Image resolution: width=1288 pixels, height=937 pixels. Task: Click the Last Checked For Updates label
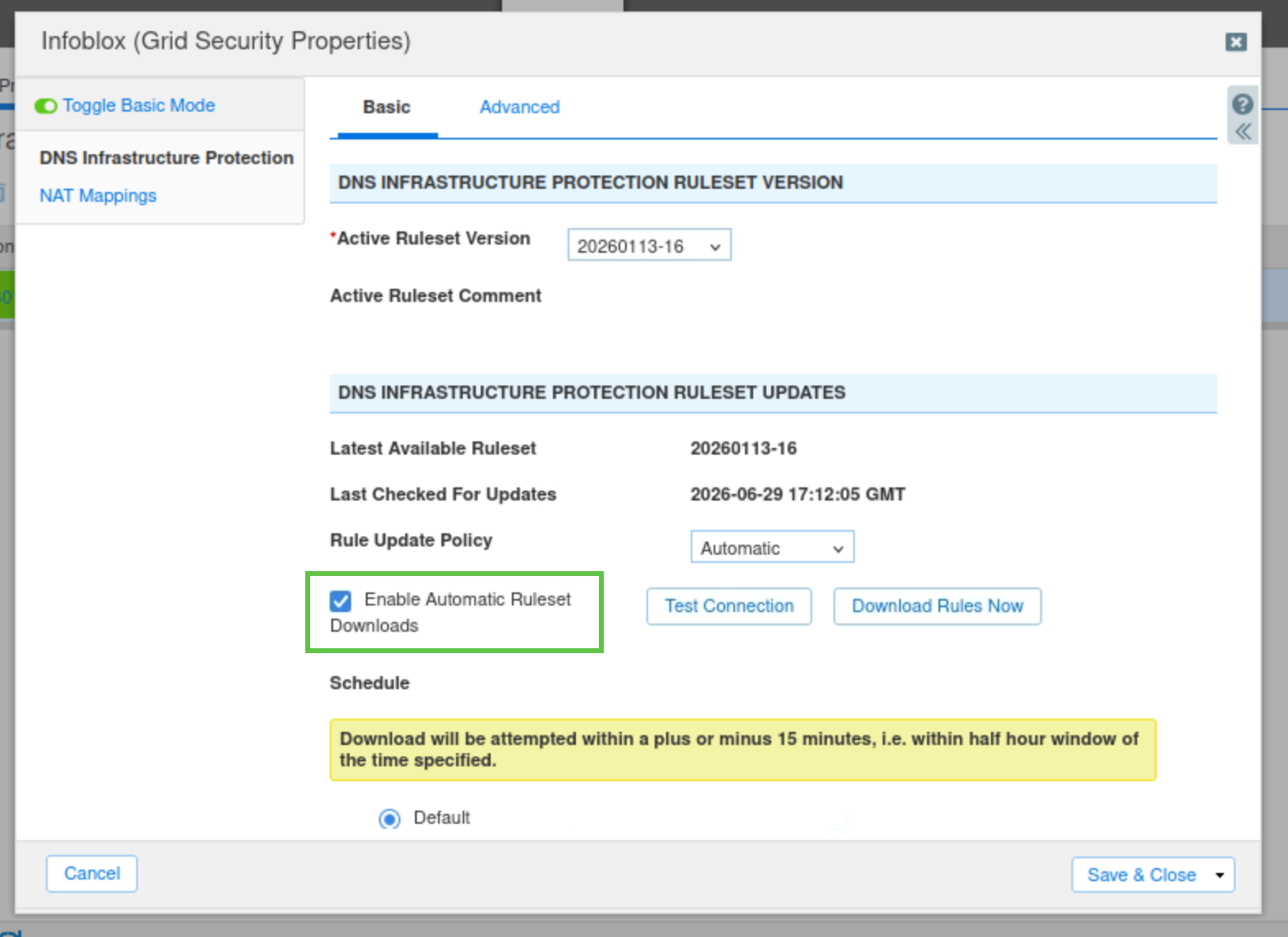coord(443,495)
